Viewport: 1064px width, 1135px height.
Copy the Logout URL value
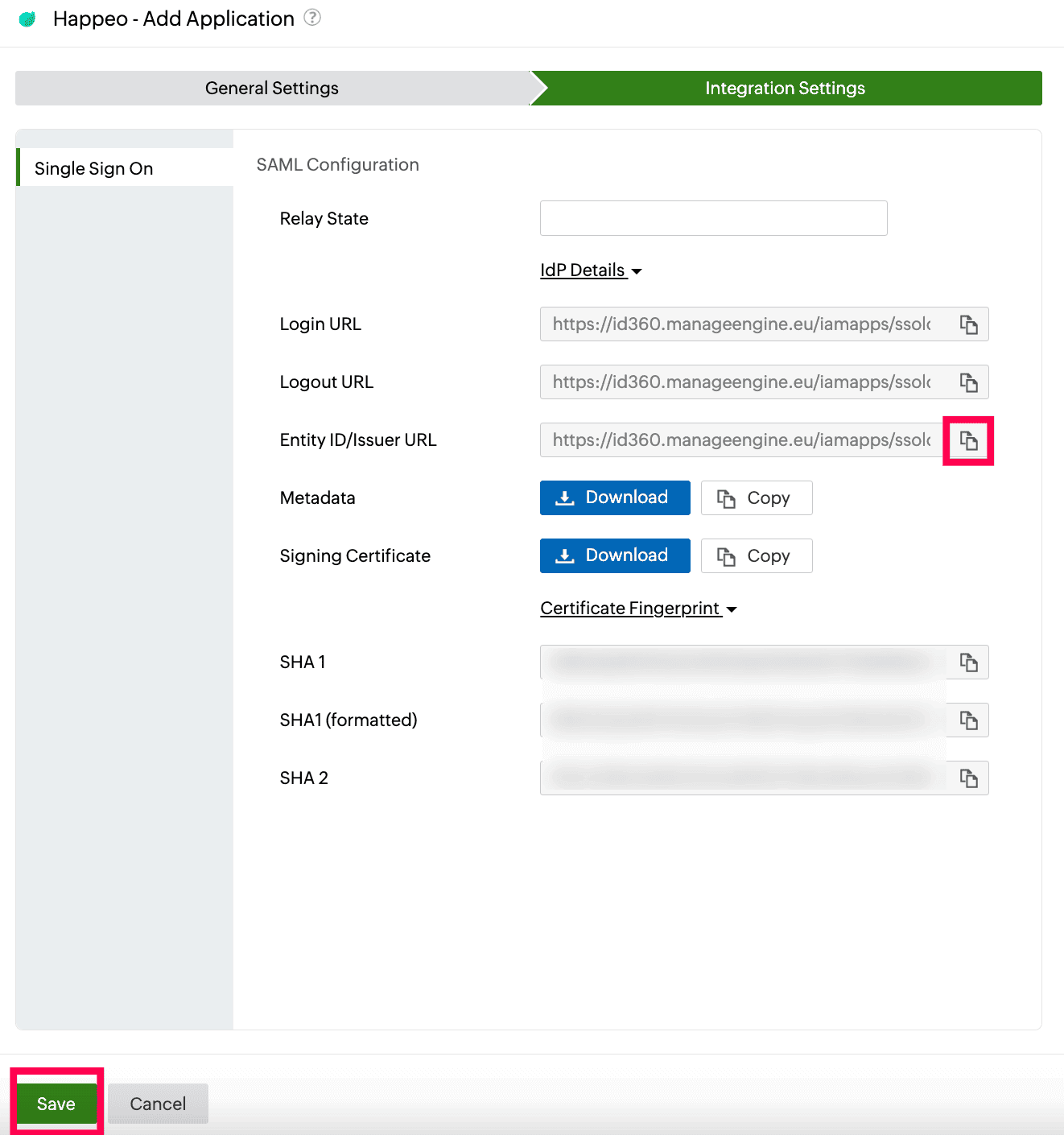[968, 382]
